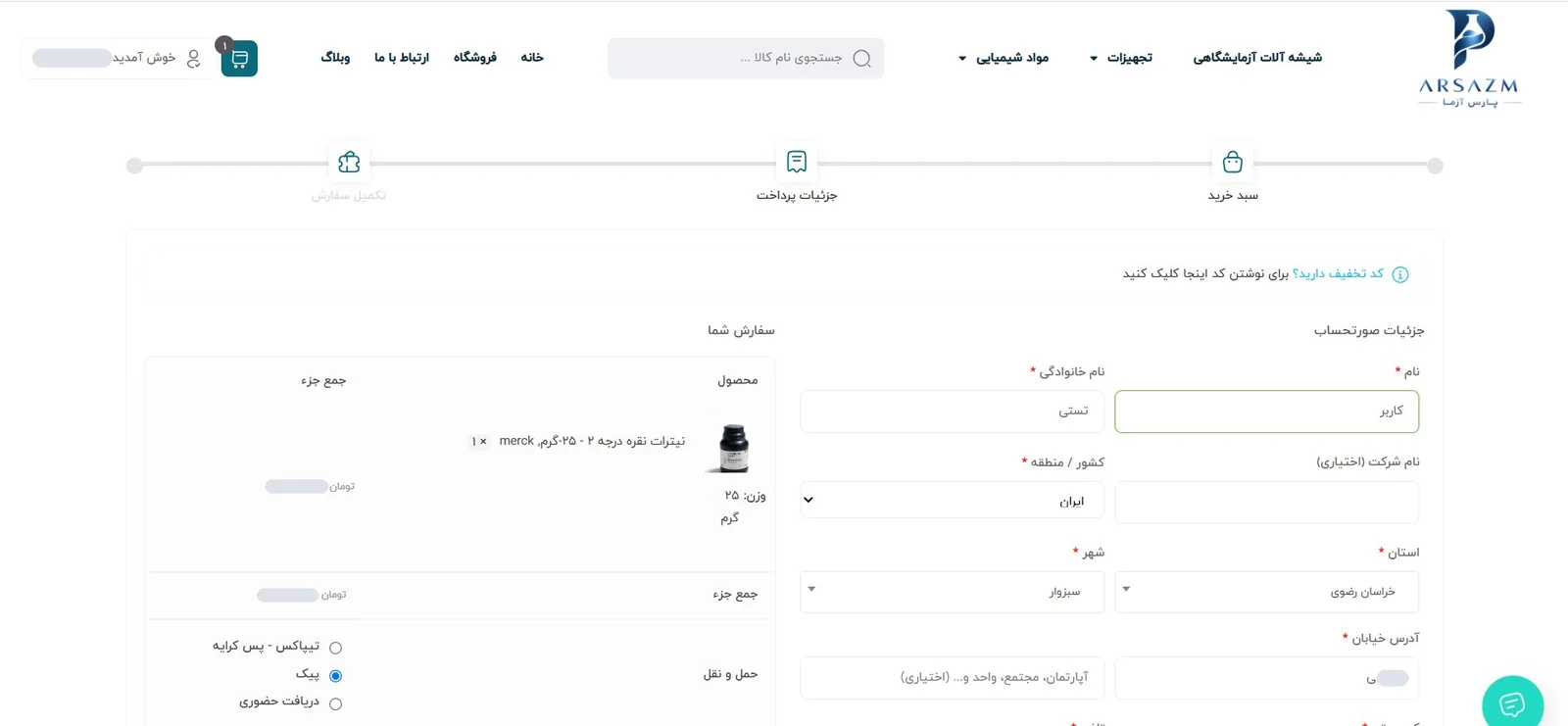Select the جزئیات پرداخت step icon

(x=797, y=163)
